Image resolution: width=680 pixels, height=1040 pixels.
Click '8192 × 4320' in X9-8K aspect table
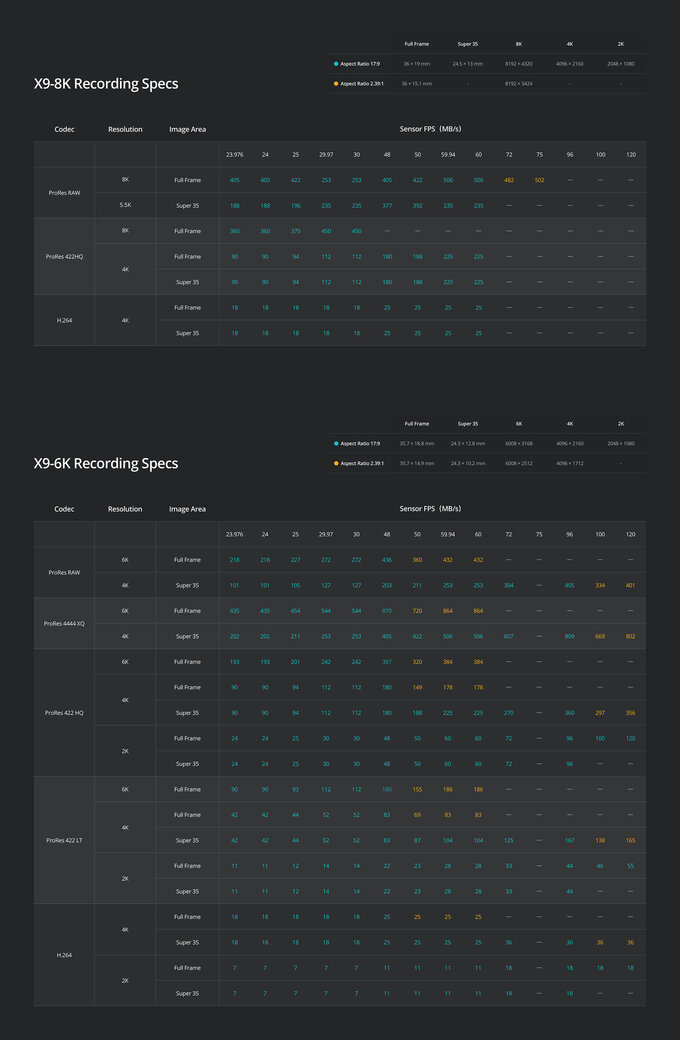[x=519, y=64]
